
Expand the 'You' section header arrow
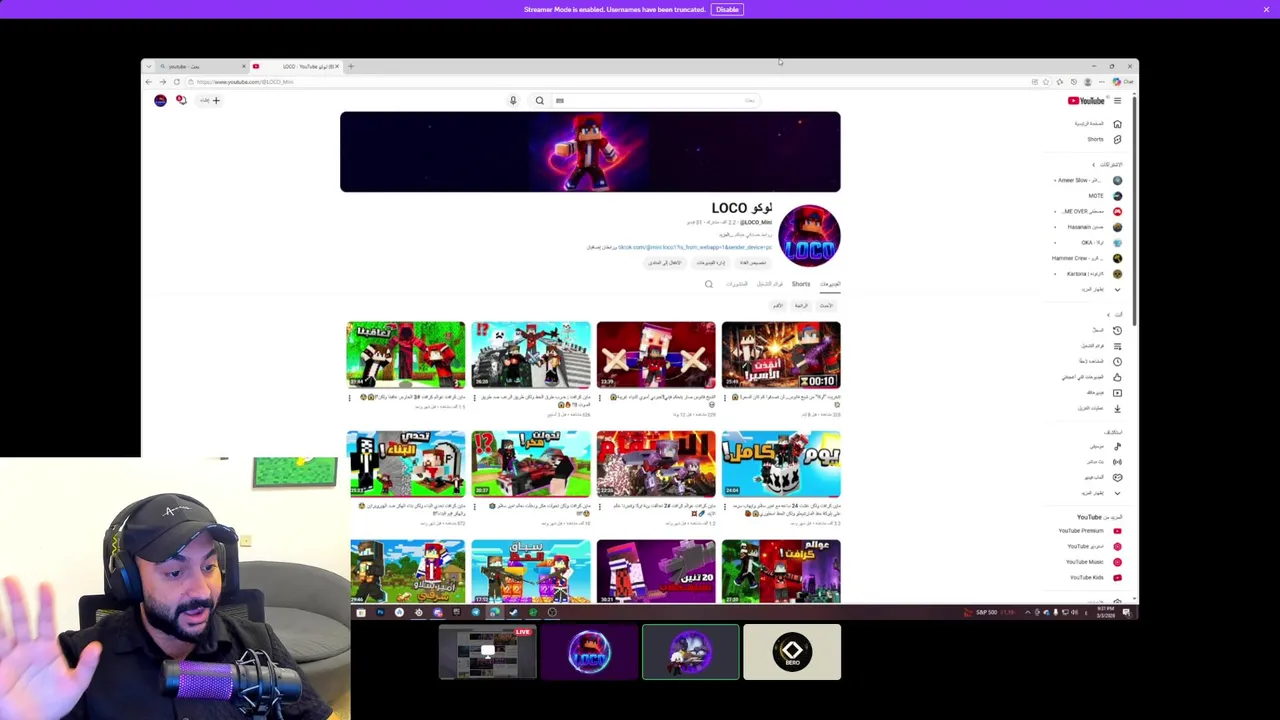tap(1108, 314)
